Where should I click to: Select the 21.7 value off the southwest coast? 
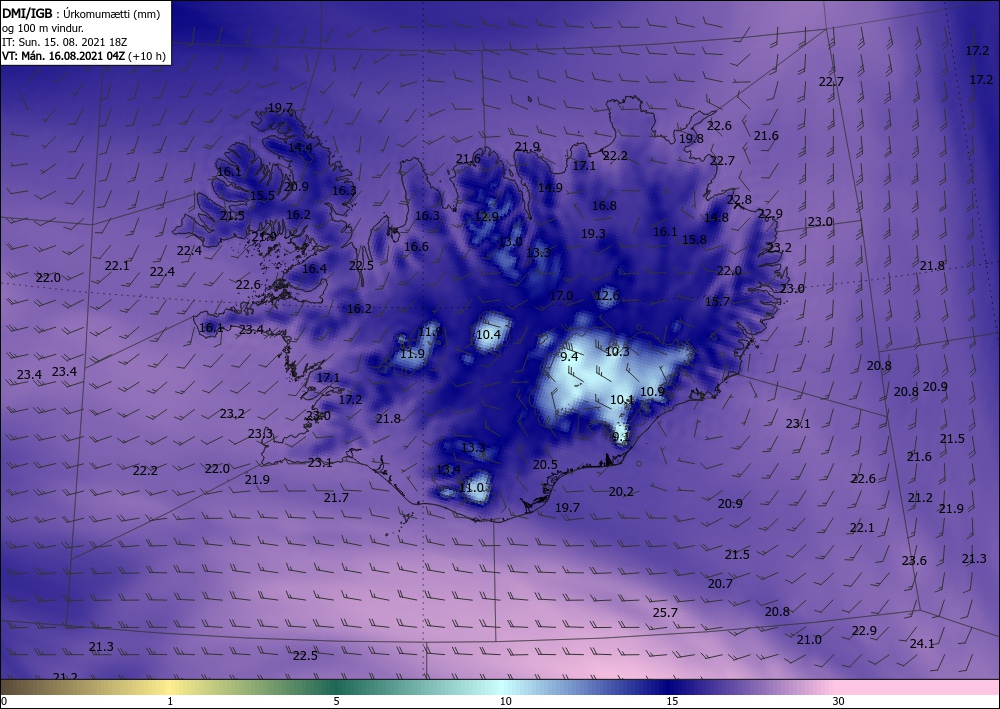tap(336, 498)
